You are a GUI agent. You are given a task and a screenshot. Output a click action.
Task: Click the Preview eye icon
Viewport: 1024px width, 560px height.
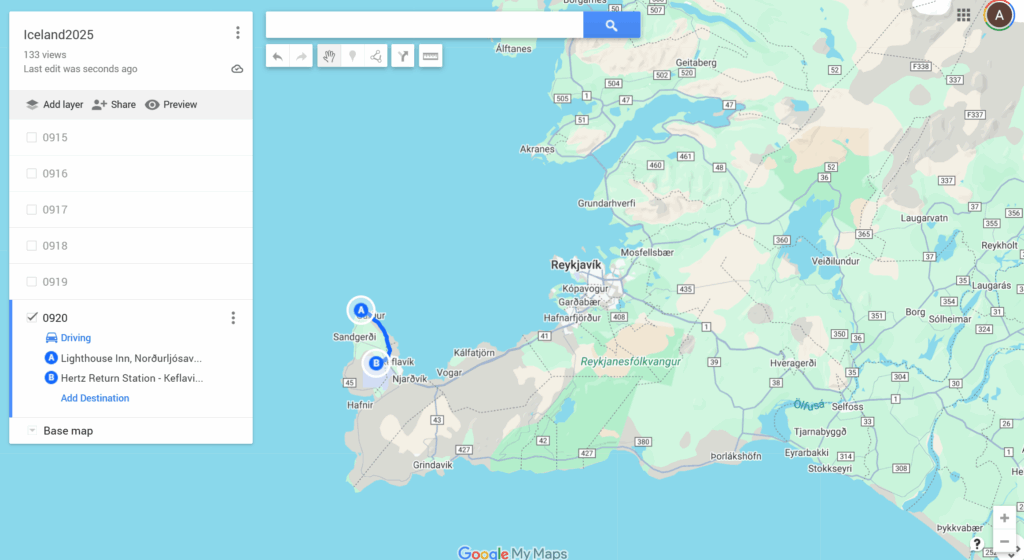click(x=152, y=104)
